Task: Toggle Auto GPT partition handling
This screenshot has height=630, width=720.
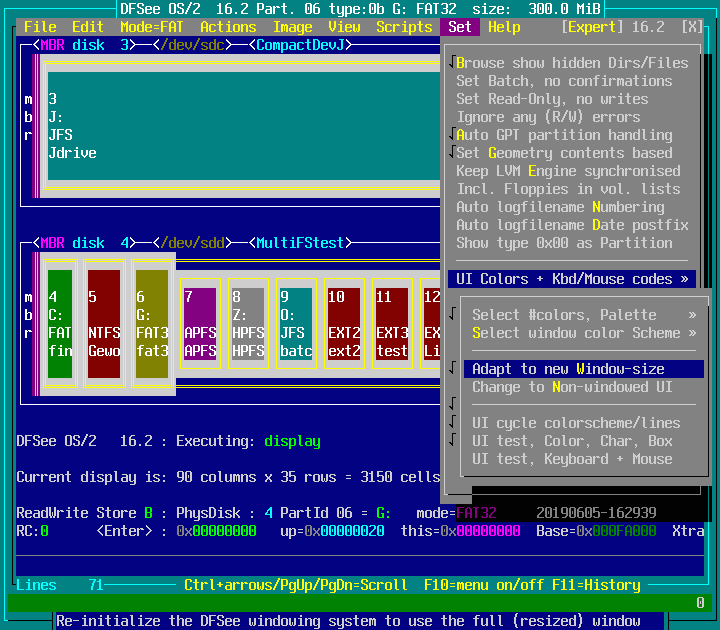Action: point(572,135)
